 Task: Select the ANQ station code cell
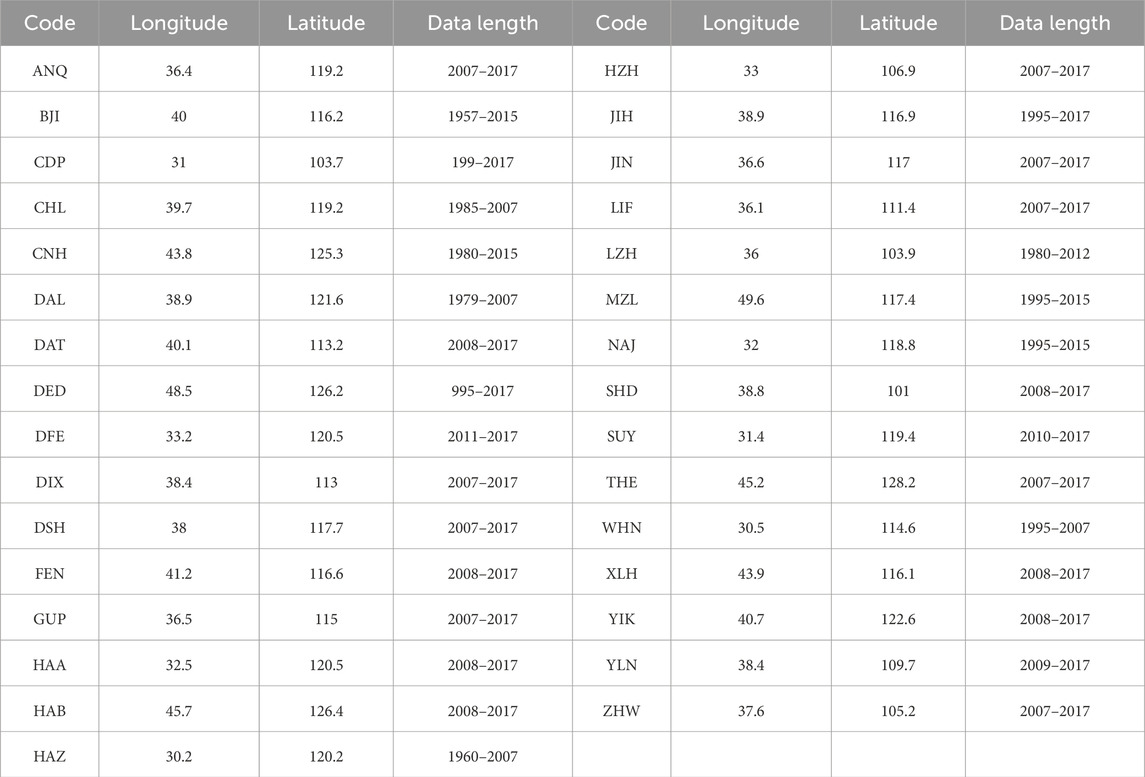point(50,71)
